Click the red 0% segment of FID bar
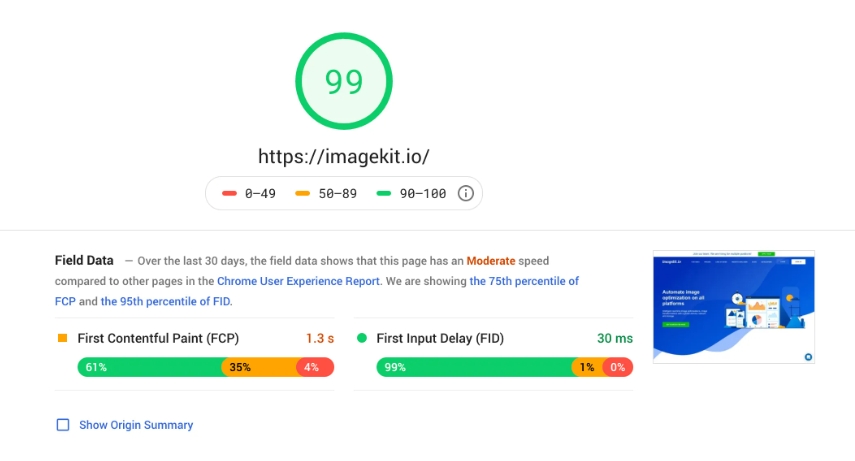The height and width of the screenshot is (461, 855). (618, 367)
